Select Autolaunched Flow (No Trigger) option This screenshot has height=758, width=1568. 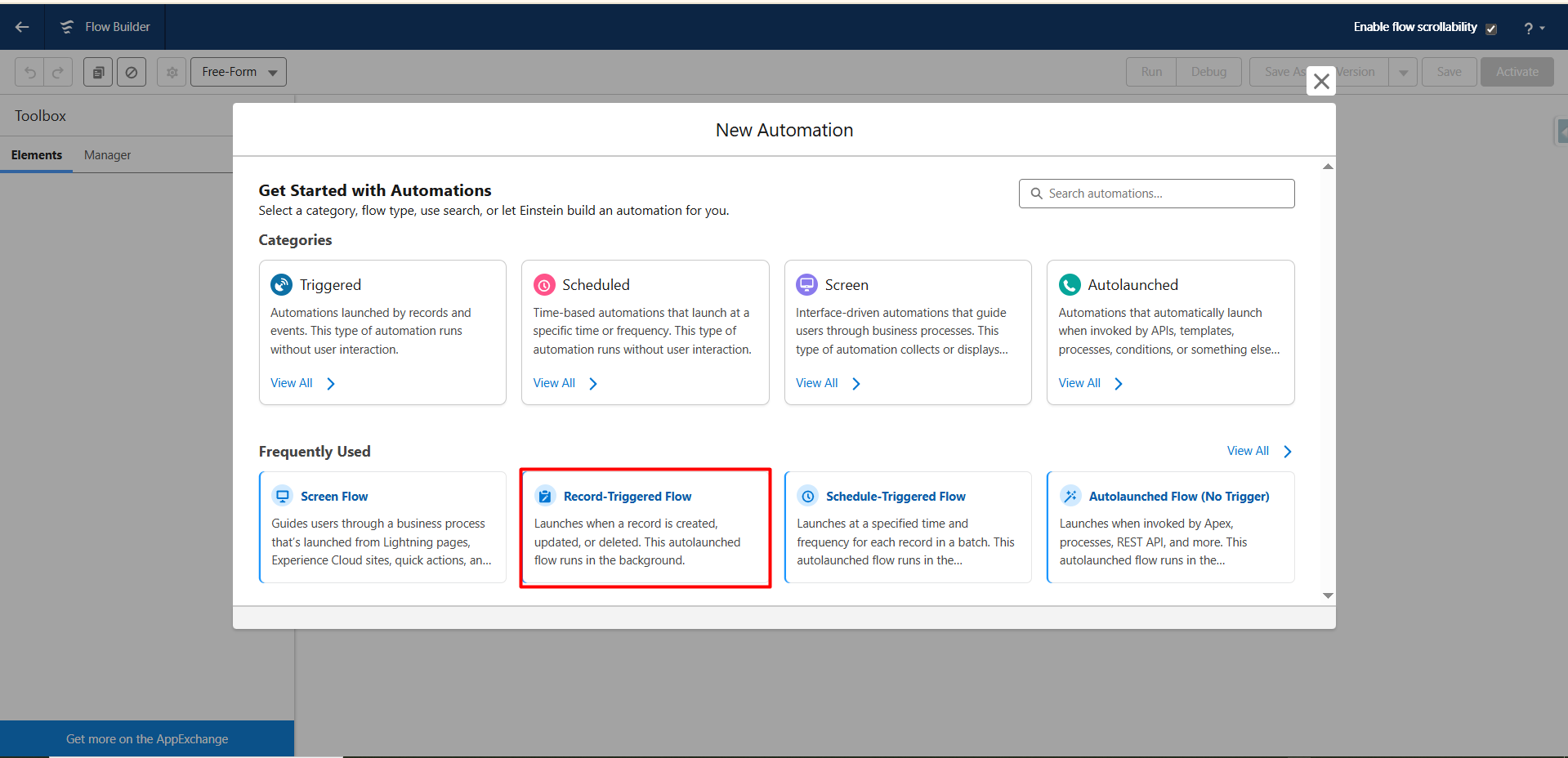click(1171, 527)
